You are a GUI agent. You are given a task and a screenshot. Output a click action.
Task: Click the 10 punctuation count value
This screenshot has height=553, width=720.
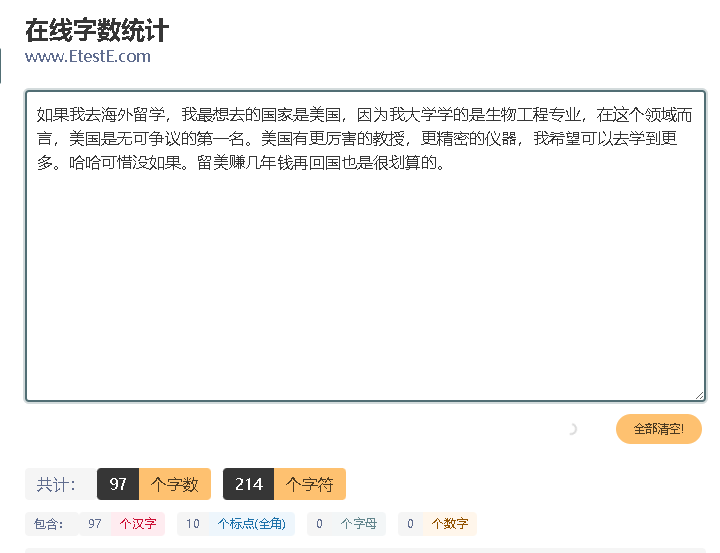click(x=193, y=524)
